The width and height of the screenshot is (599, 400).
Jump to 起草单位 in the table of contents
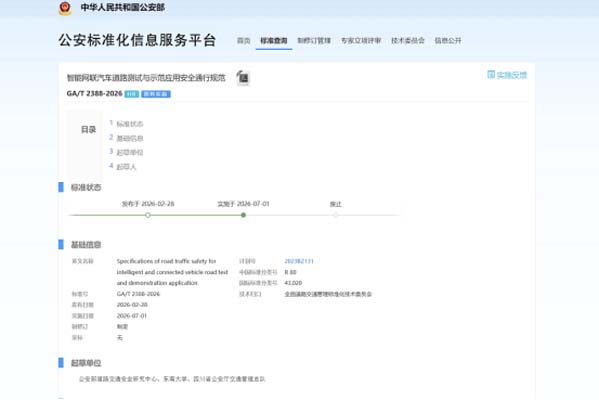[130, 152]
